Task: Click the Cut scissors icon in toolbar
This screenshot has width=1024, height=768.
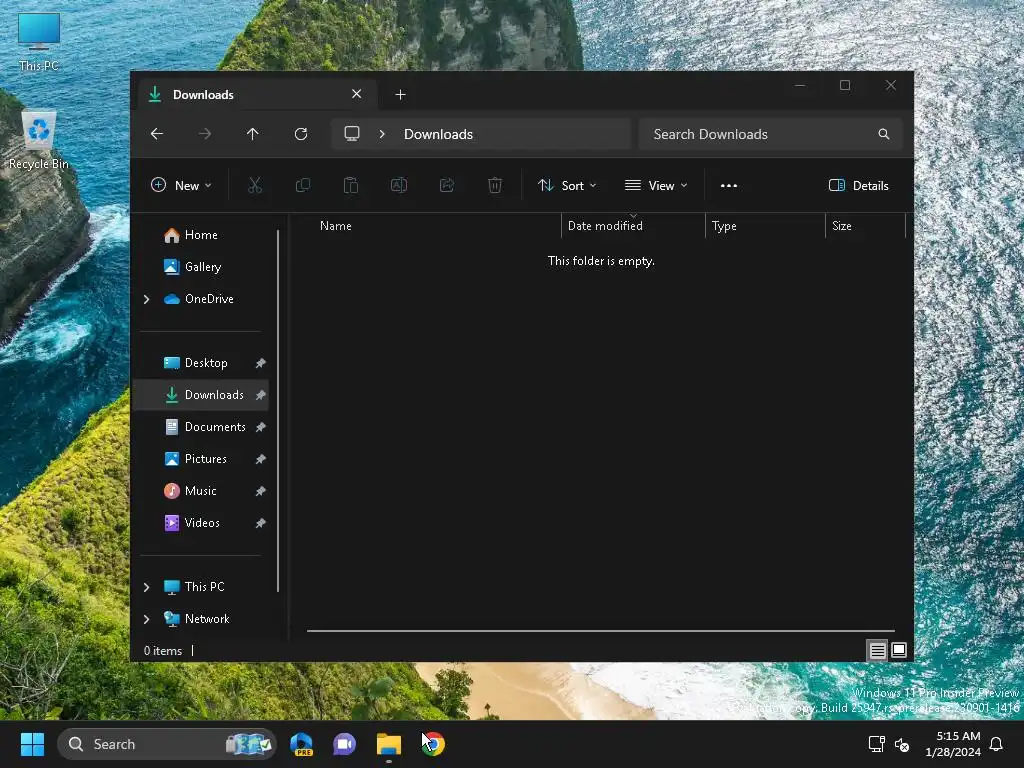Action: pos(255,185)
